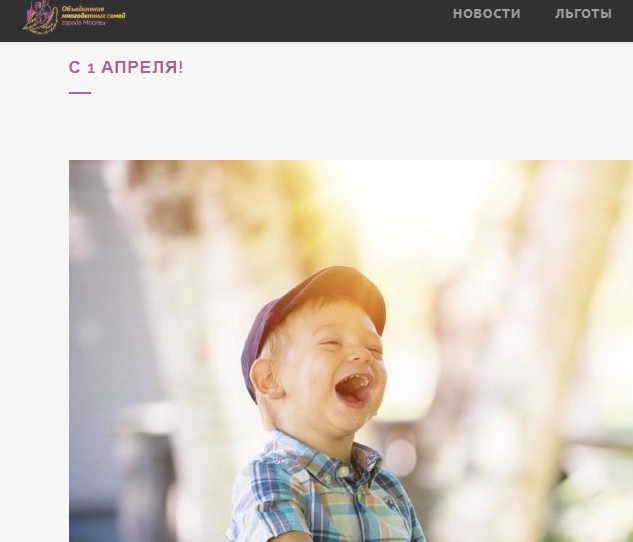Open the ЛЬГОТЫ menu item
This screenshot has height=542, width=633.
pyautogui.click(x=583, y=13)
